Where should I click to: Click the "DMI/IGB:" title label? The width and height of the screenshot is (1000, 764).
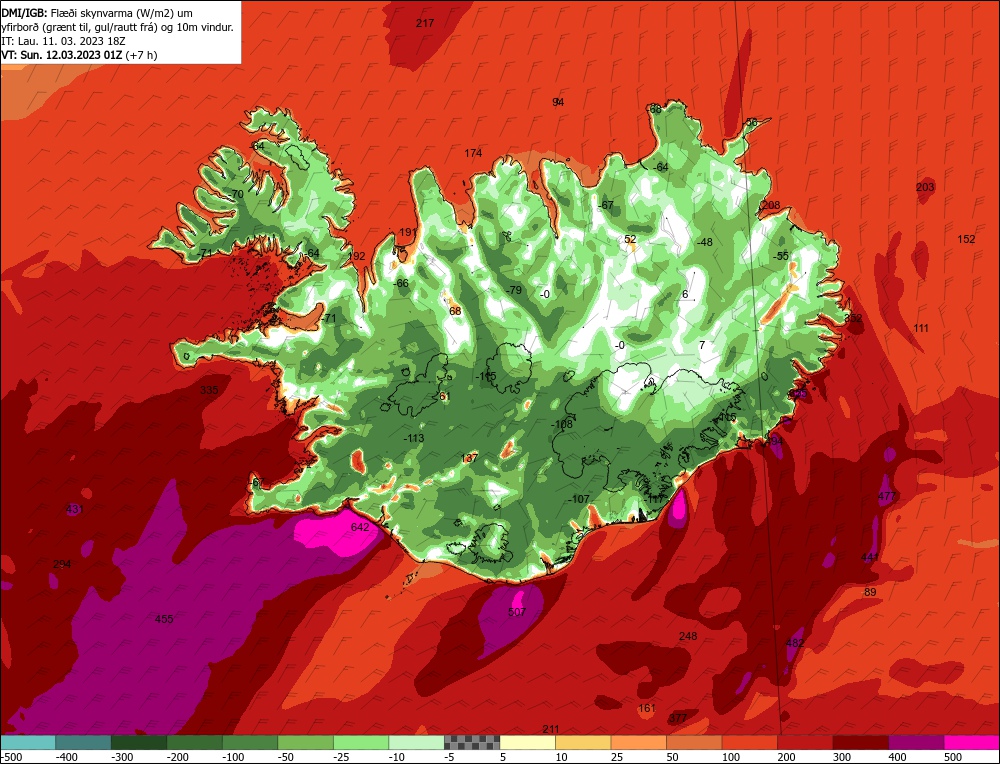point(24,13)
